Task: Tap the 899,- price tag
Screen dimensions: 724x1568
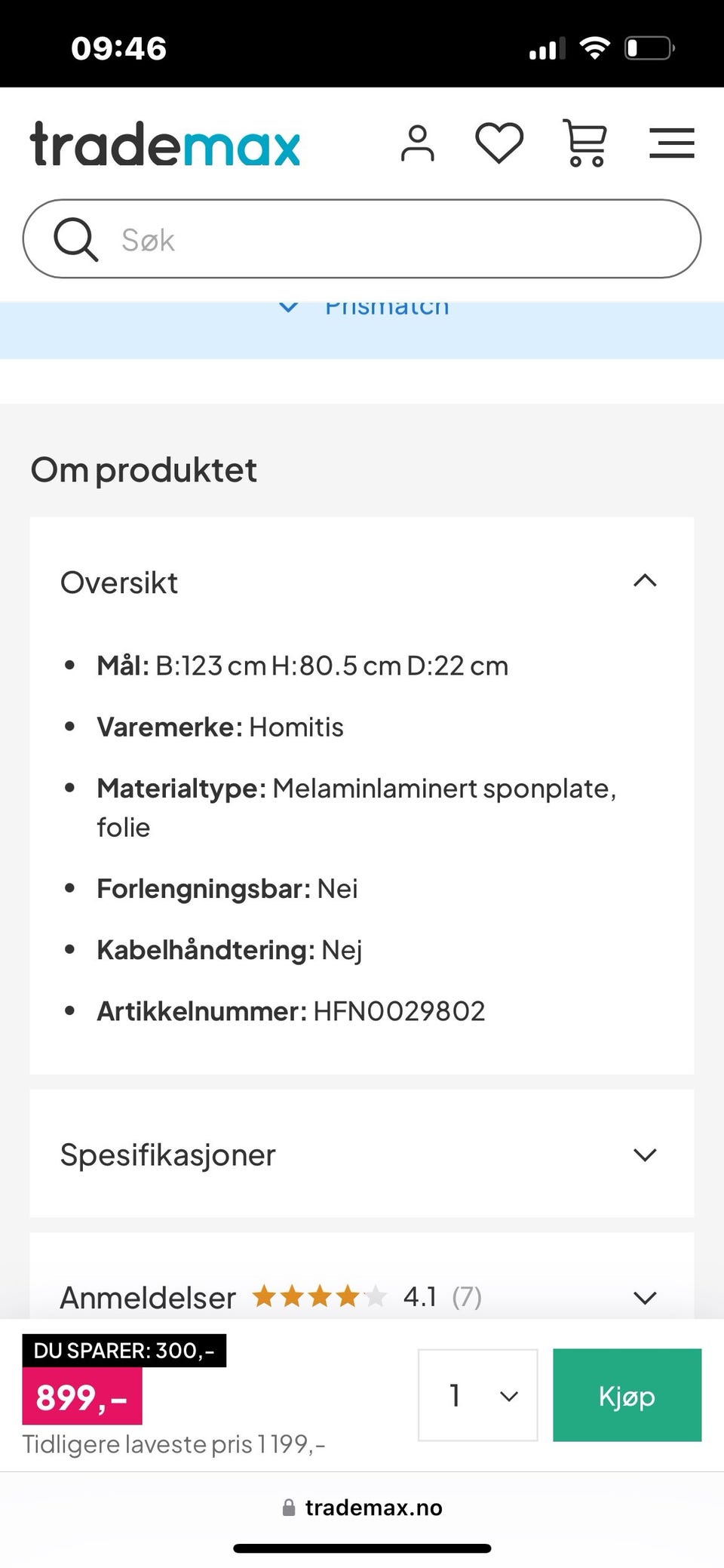Action: click(81, 1397)
